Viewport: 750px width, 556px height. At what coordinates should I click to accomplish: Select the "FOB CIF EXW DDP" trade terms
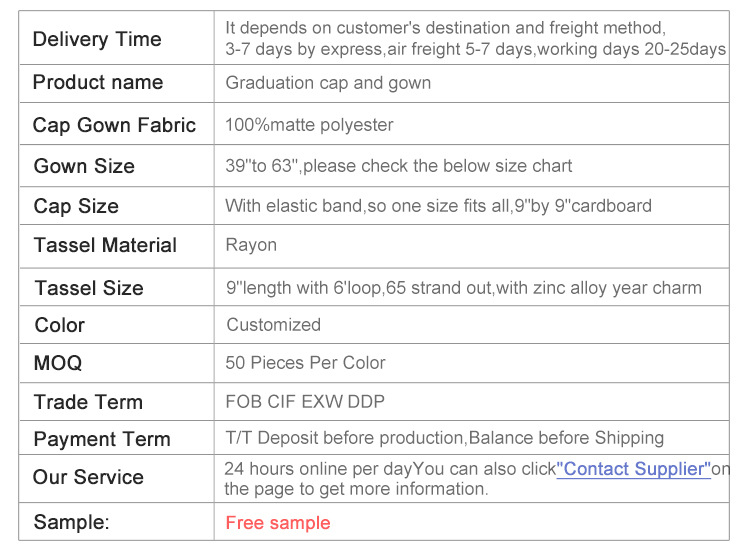pyautogui.click(x=305, y=402)
